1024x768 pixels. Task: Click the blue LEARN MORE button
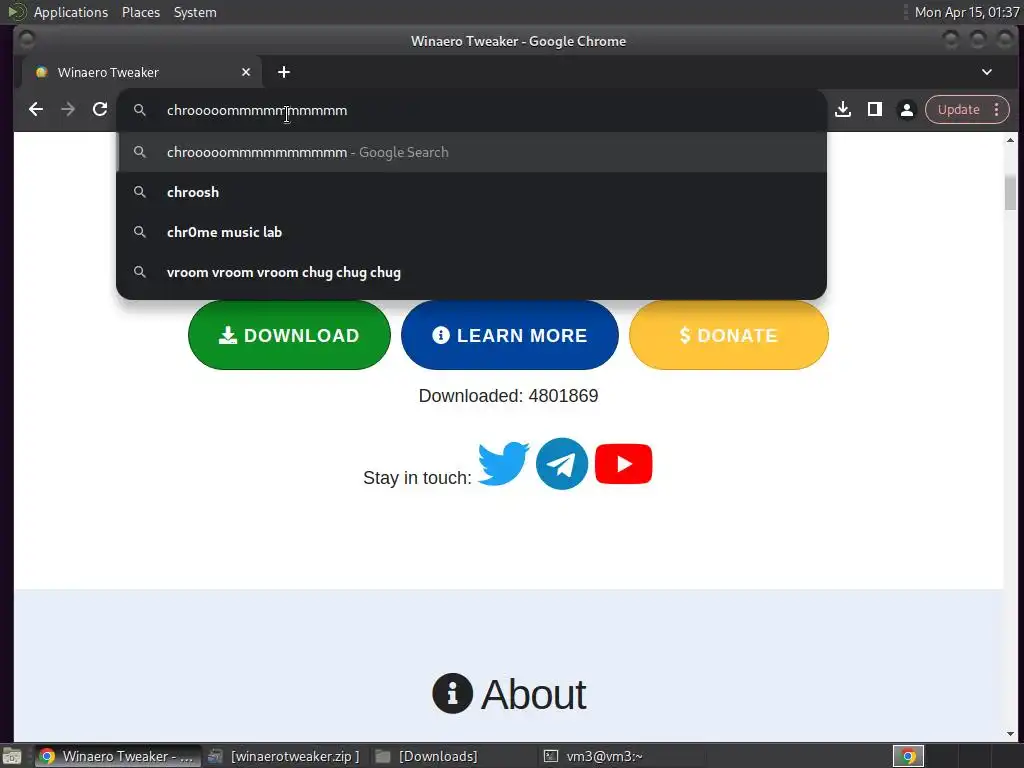tap(509, 335)
